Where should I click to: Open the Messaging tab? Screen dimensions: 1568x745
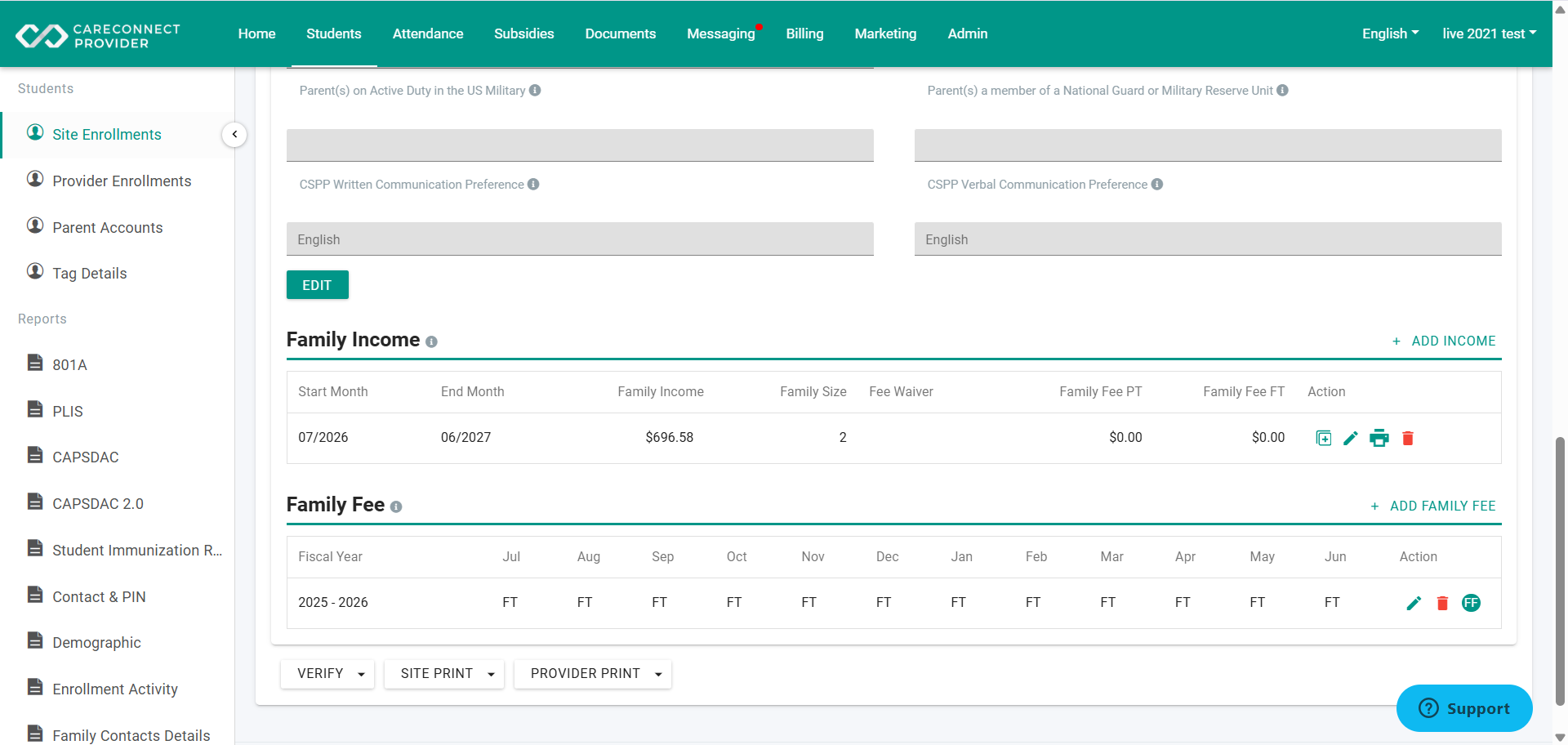pyautogui.click(x=721, y=33)
